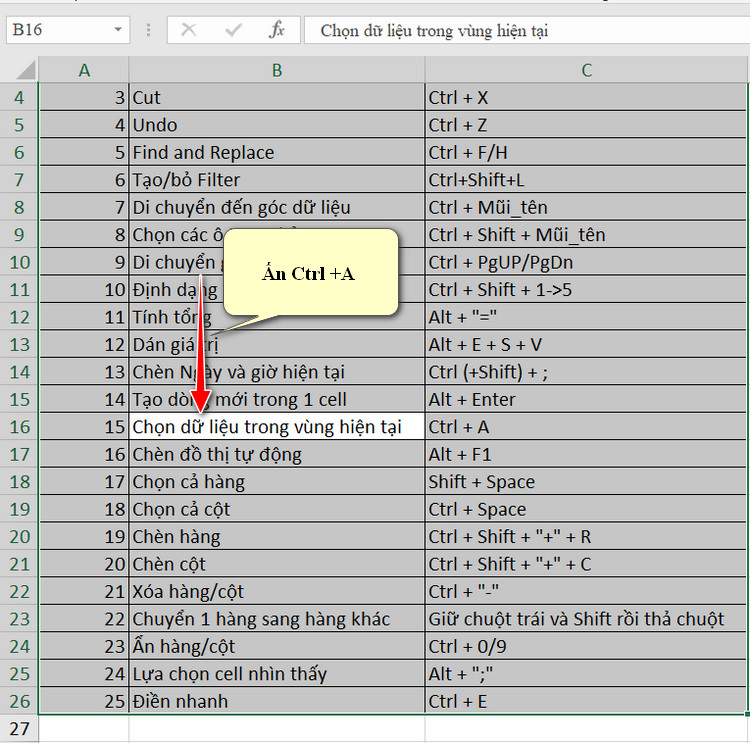Click the cell containing 'Cut'
750x743 pixels.
click(276, 98)
